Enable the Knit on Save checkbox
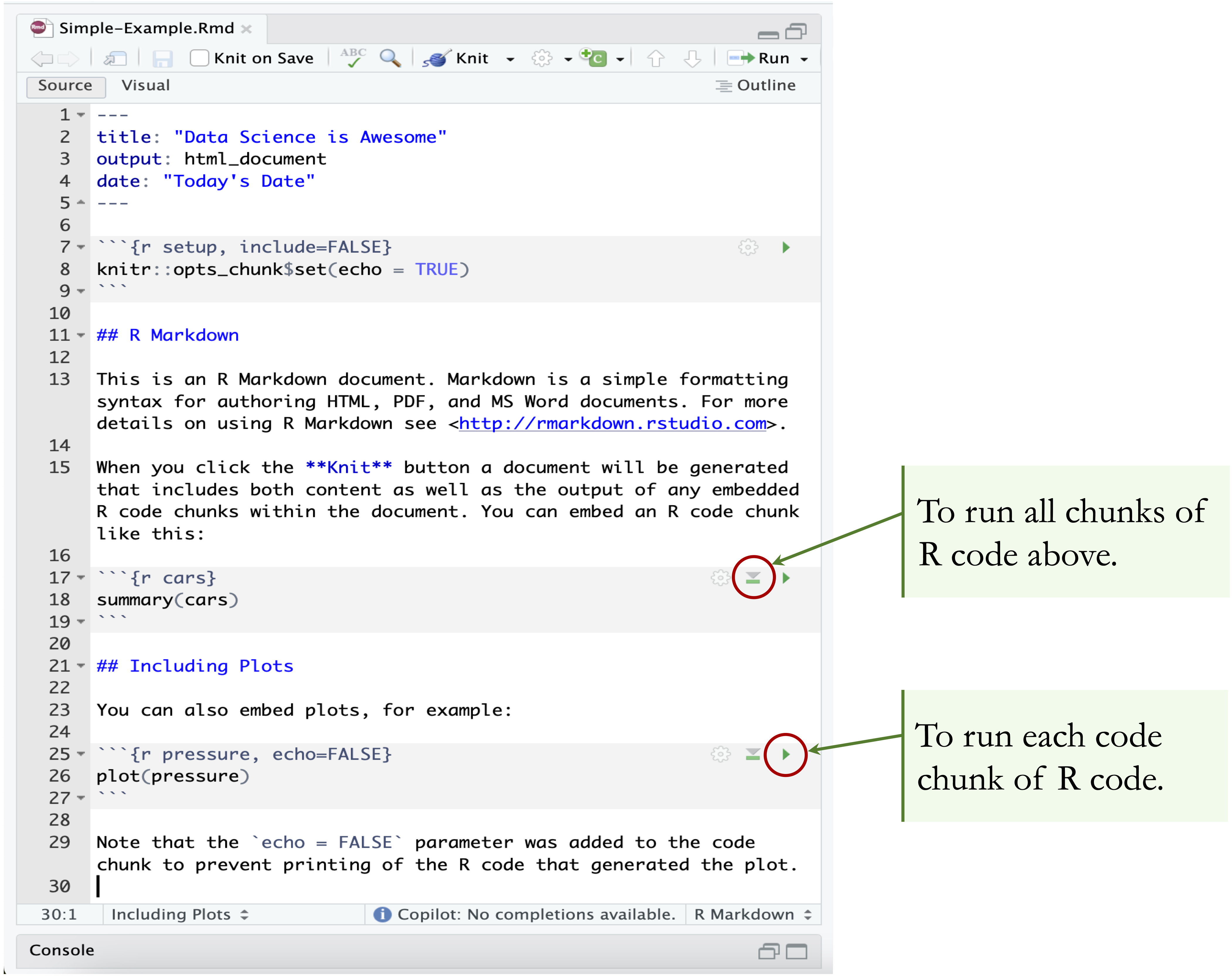1232x976 pixels. pyautogui.click(x=199, y=58)
